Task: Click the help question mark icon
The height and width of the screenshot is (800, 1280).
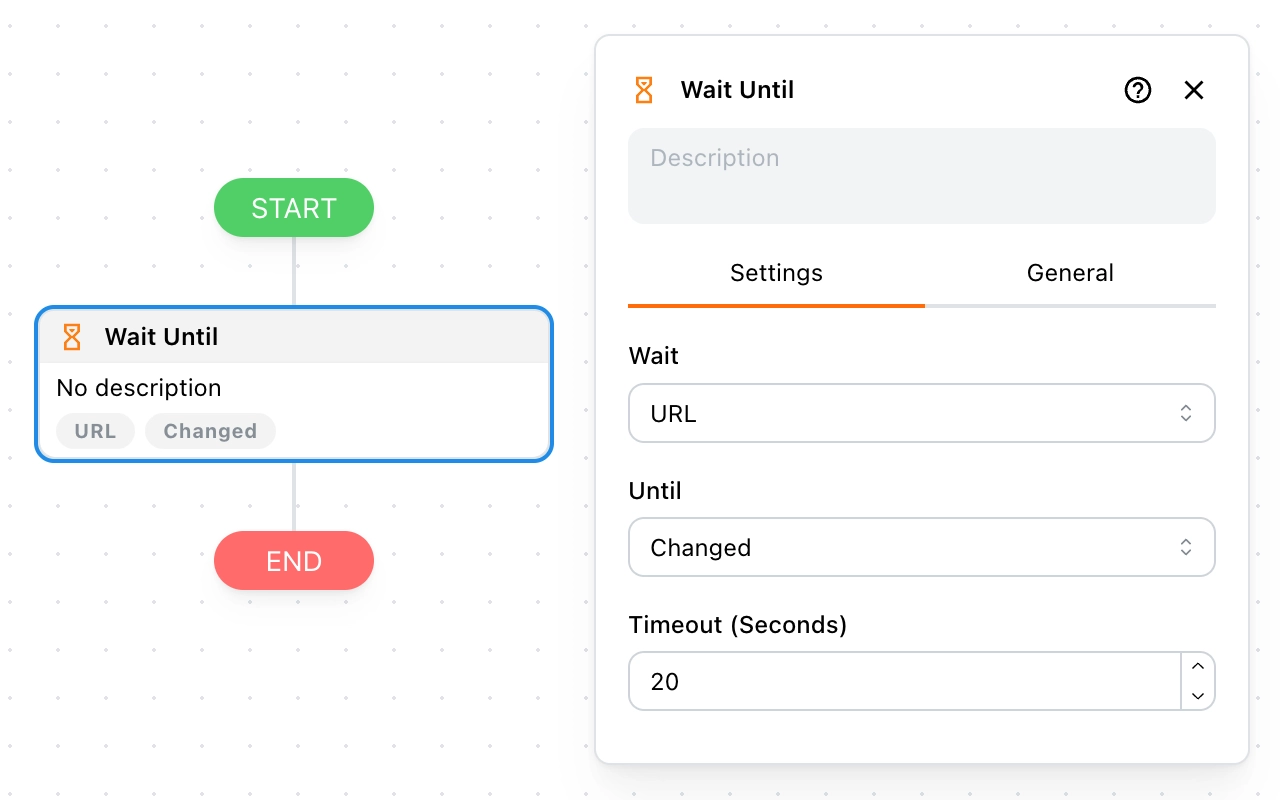Action: click(1138, 91)
